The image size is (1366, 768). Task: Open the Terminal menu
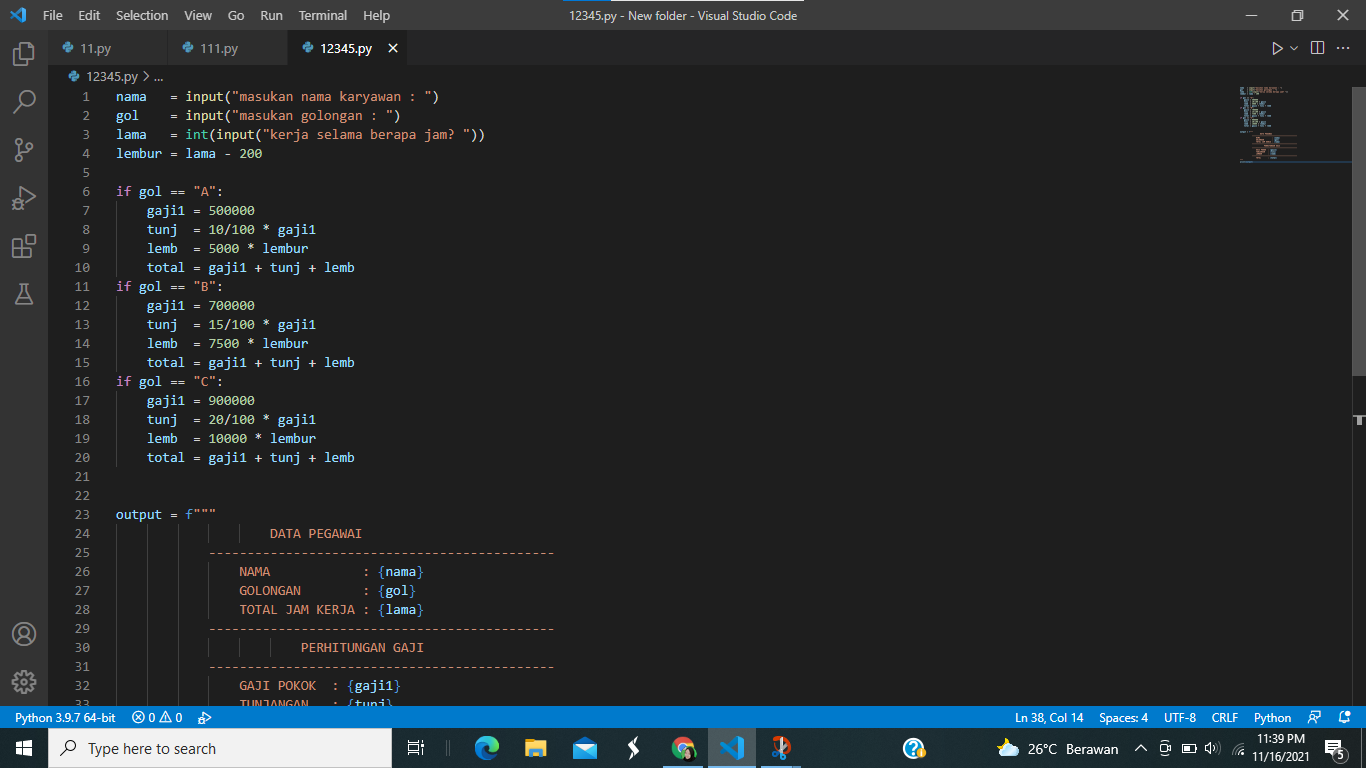(322, 15)
